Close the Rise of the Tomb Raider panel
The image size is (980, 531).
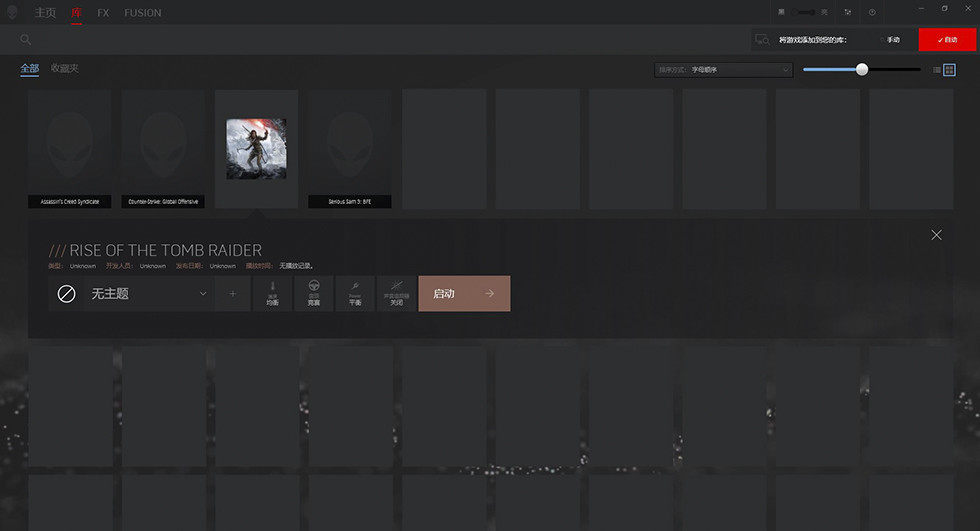coord(936,235)
